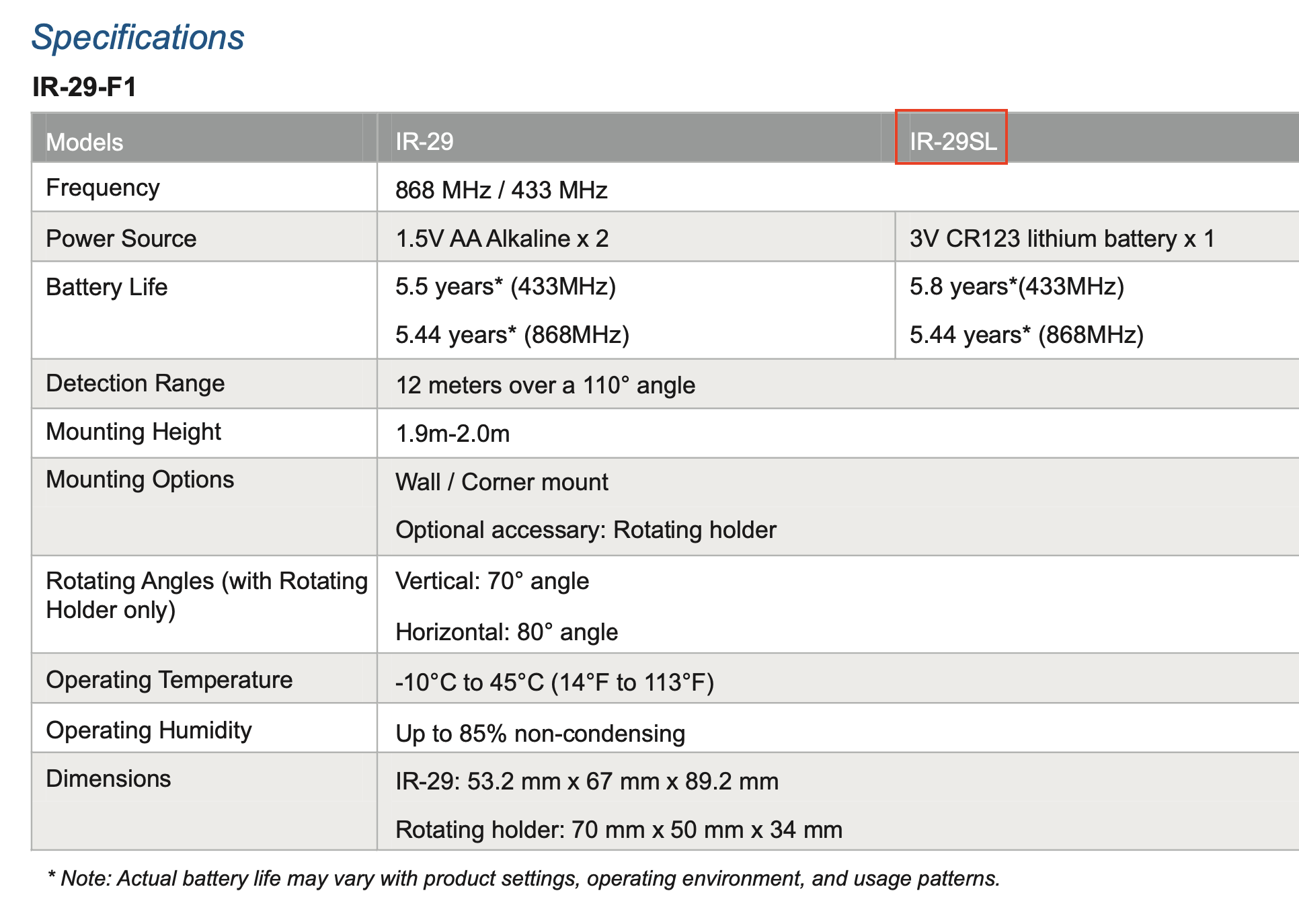Click the 'Detection Range' row label

[135, 383]
